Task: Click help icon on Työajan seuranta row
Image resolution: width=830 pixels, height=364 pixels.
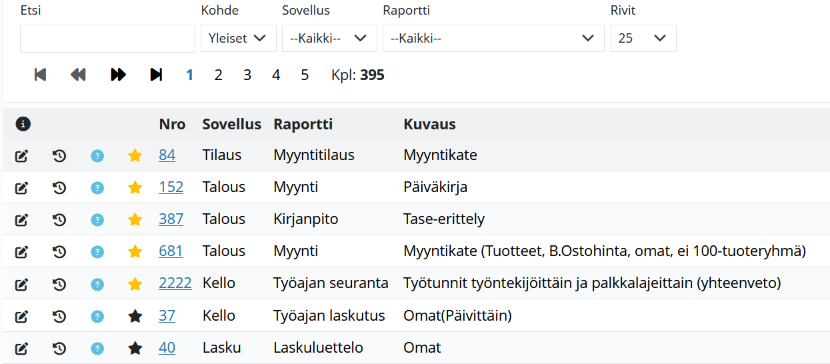Action: 97,285
